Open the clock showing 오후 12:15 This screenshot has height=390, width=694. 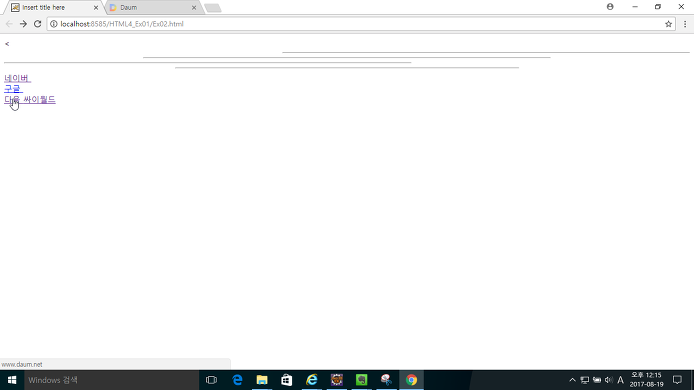coord(647,380)
